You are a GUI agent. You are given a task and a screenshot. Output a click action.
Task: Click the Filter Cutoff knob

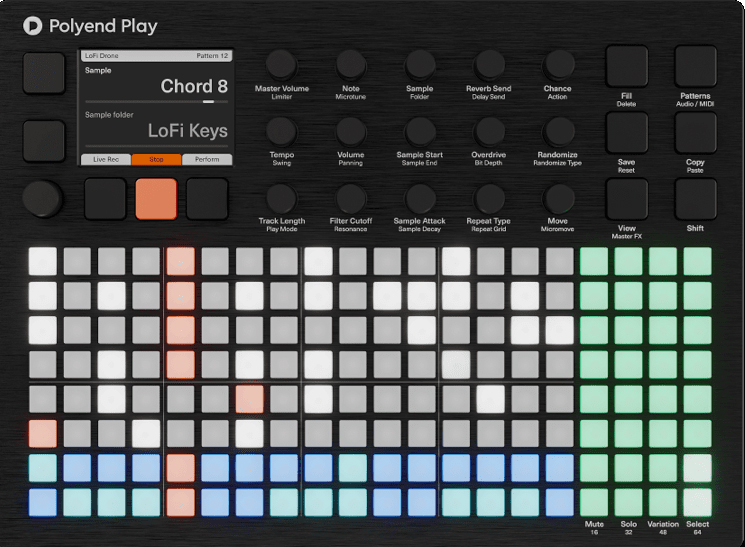pos(351,198)
